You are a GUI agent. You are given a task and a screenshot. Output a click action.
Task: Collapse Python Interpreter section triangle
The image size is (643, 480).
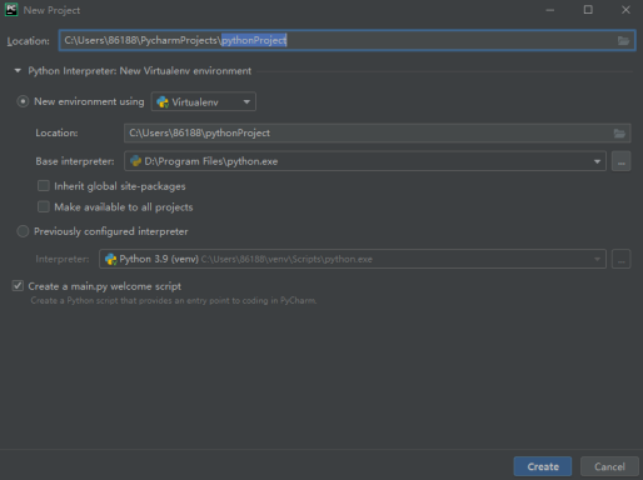pos(18,71)
